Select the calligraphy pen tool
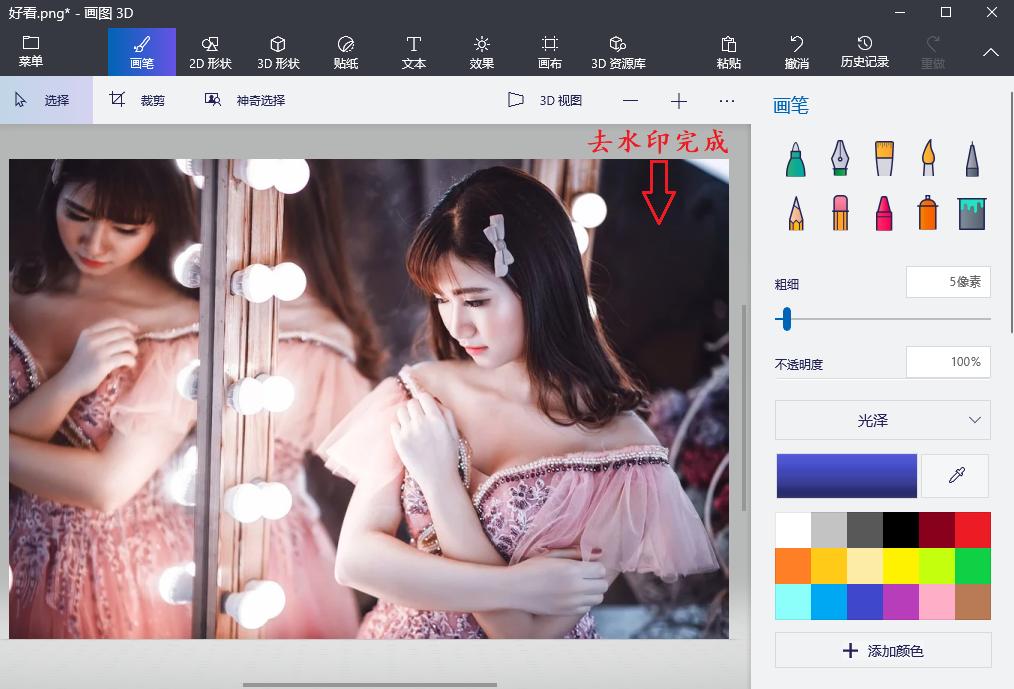This screenshot has width=1014, height=689. point(838,158)
